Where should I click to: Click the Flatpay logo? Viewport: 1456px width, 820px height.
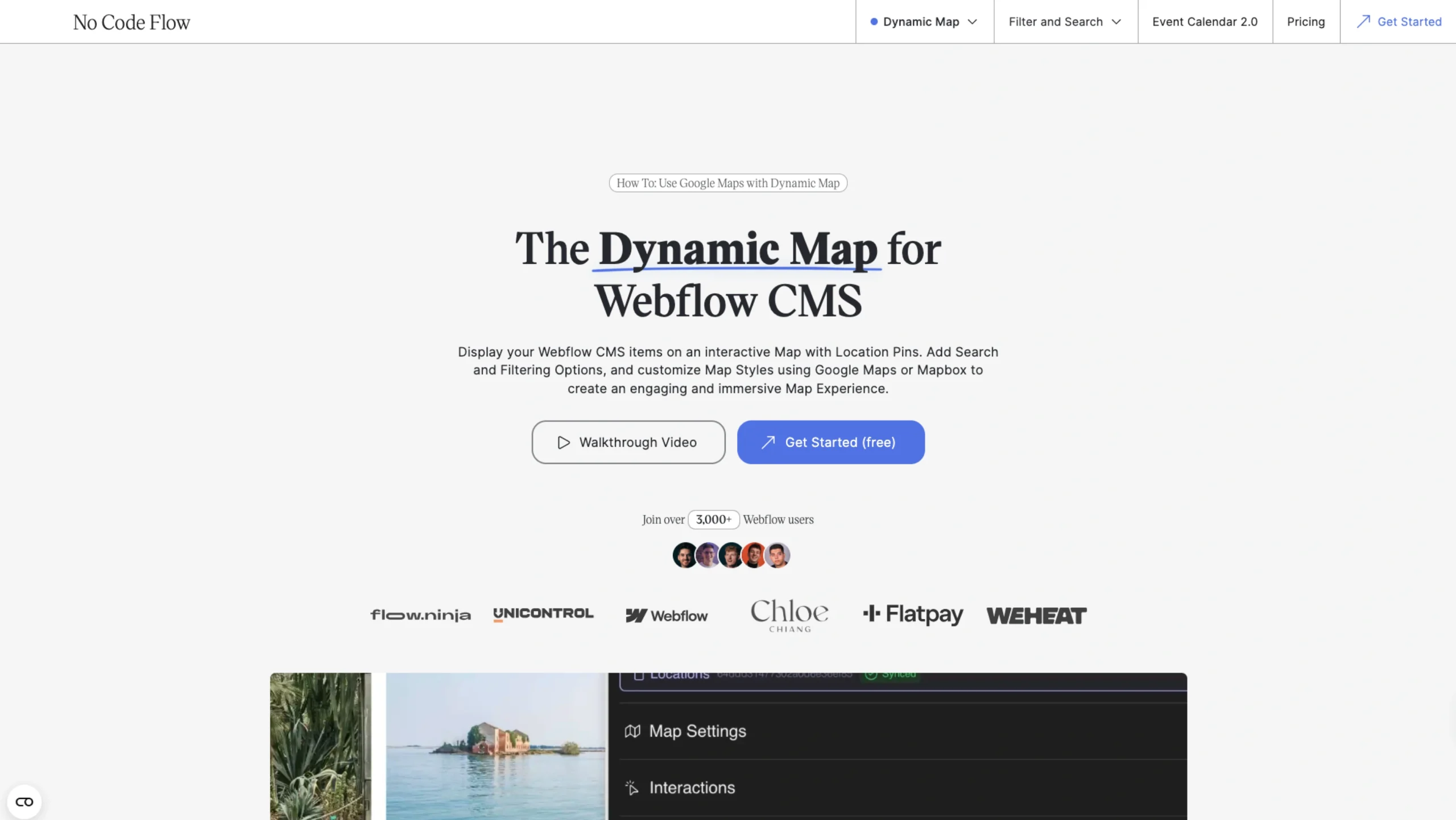pos(913,614)
